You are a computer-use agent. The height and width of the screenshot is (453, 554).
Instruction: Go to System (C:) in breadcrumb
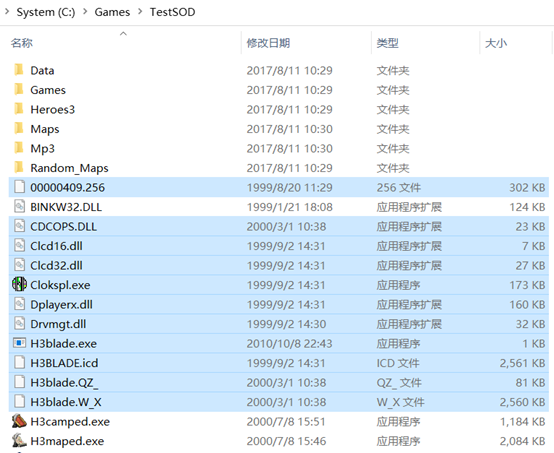click(x=46, y=12)
